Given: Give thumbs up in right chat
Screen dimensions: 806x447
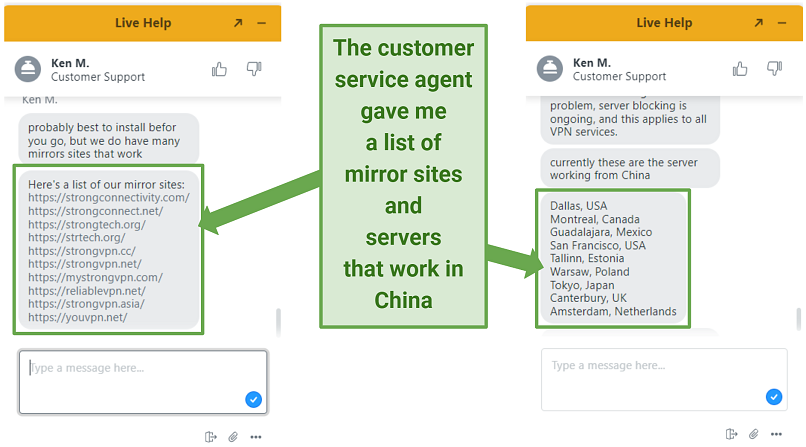Looking at the screenshot, I should 740,68.
